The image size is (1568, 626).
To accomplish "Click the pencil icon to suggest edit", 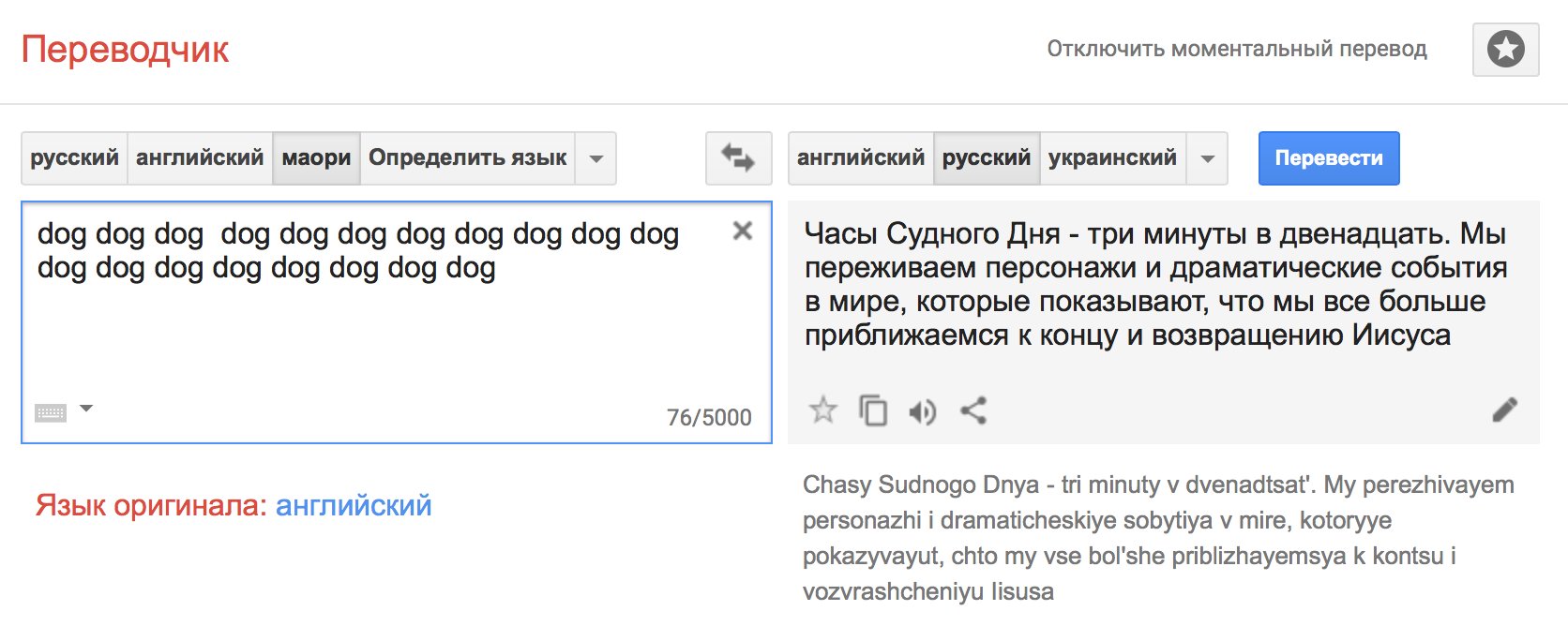I will point(1504,410).
